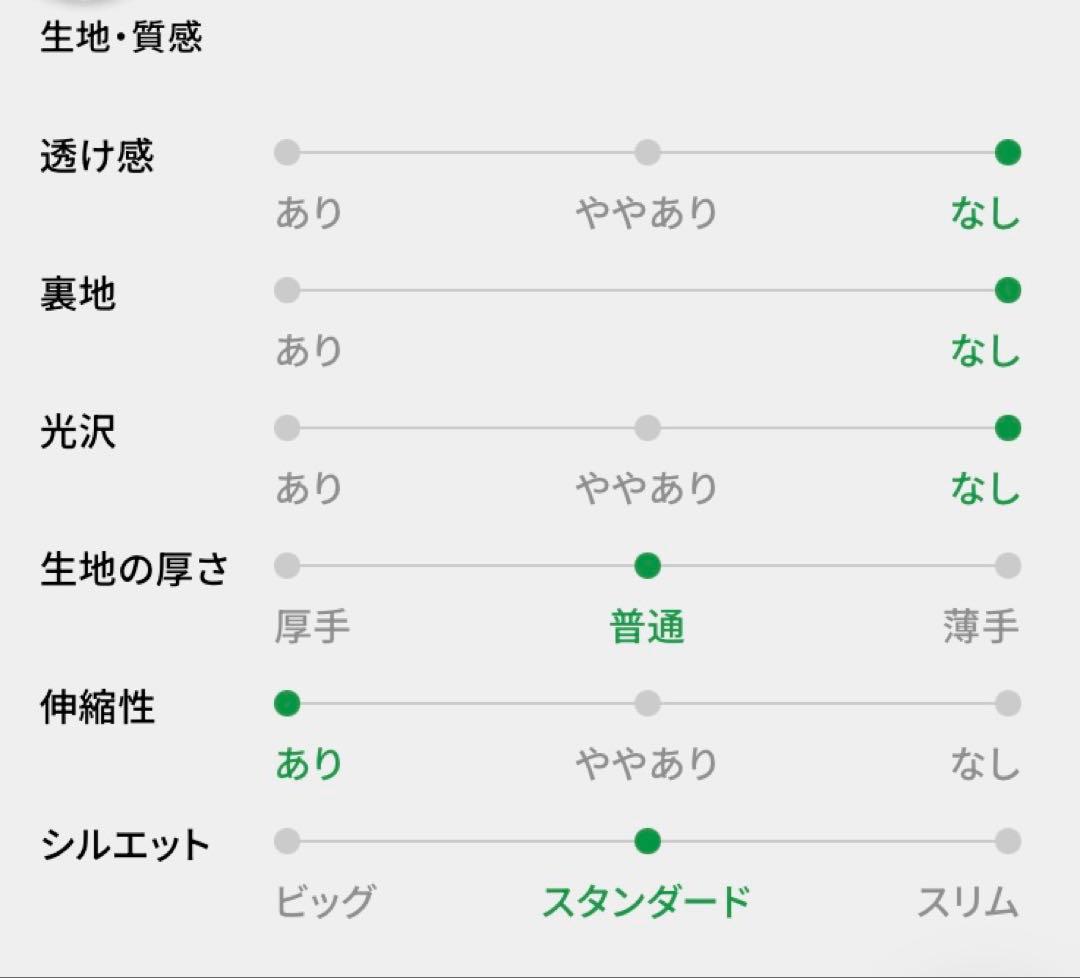Image resolution: width=1080 pixels, height=978 pixels.
Task: Click the 薄手 text label
Action: (x=980, y=627)
